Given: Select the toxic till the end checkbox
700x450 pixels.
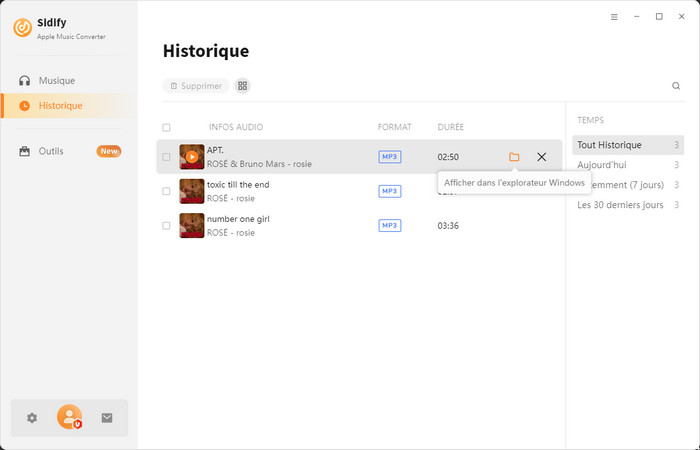Looking at the screenshot, I should pos(166,191).
